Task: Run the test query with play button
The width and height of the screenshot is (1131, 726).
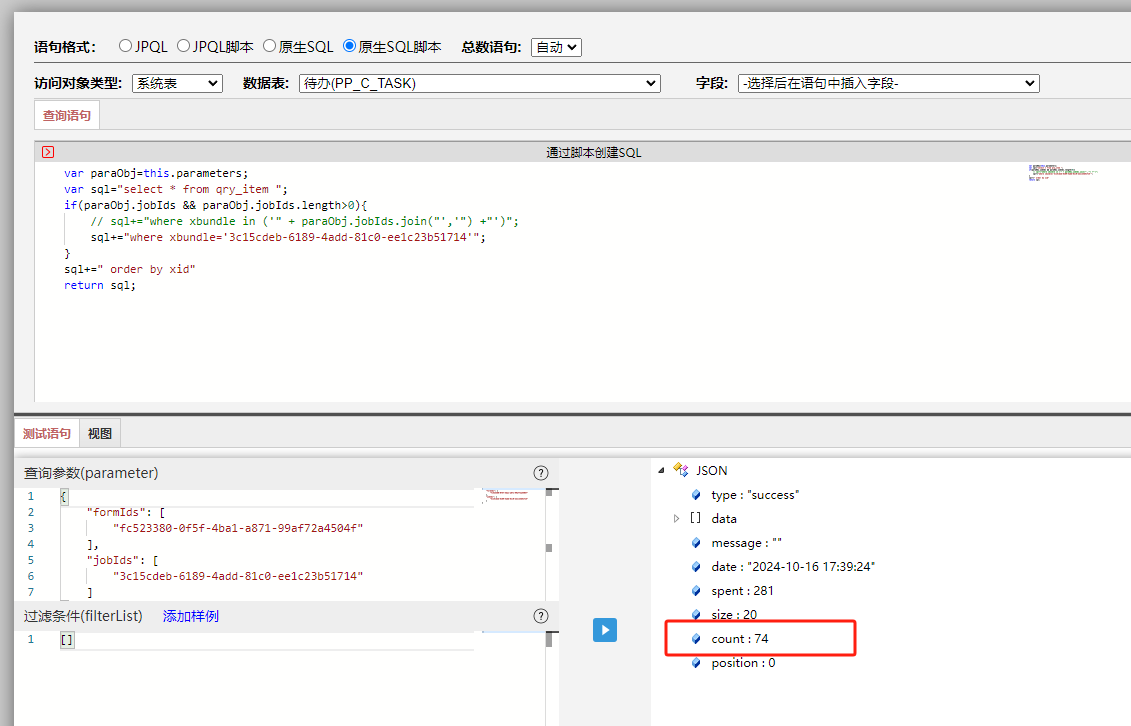Action: coord(604,630)
